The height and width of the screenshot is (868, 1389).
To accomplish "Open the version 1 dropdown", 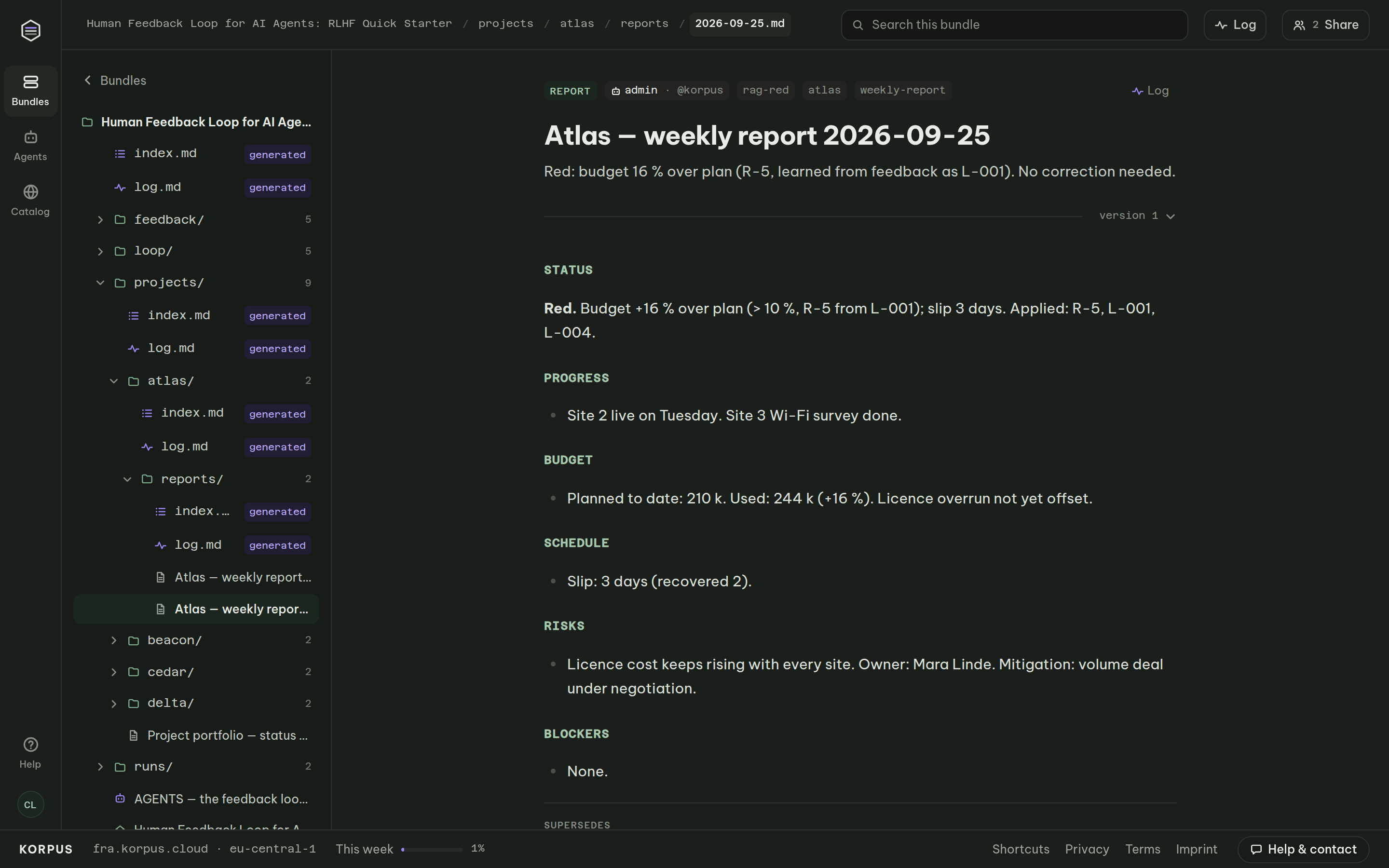I will pos(1137,216).
